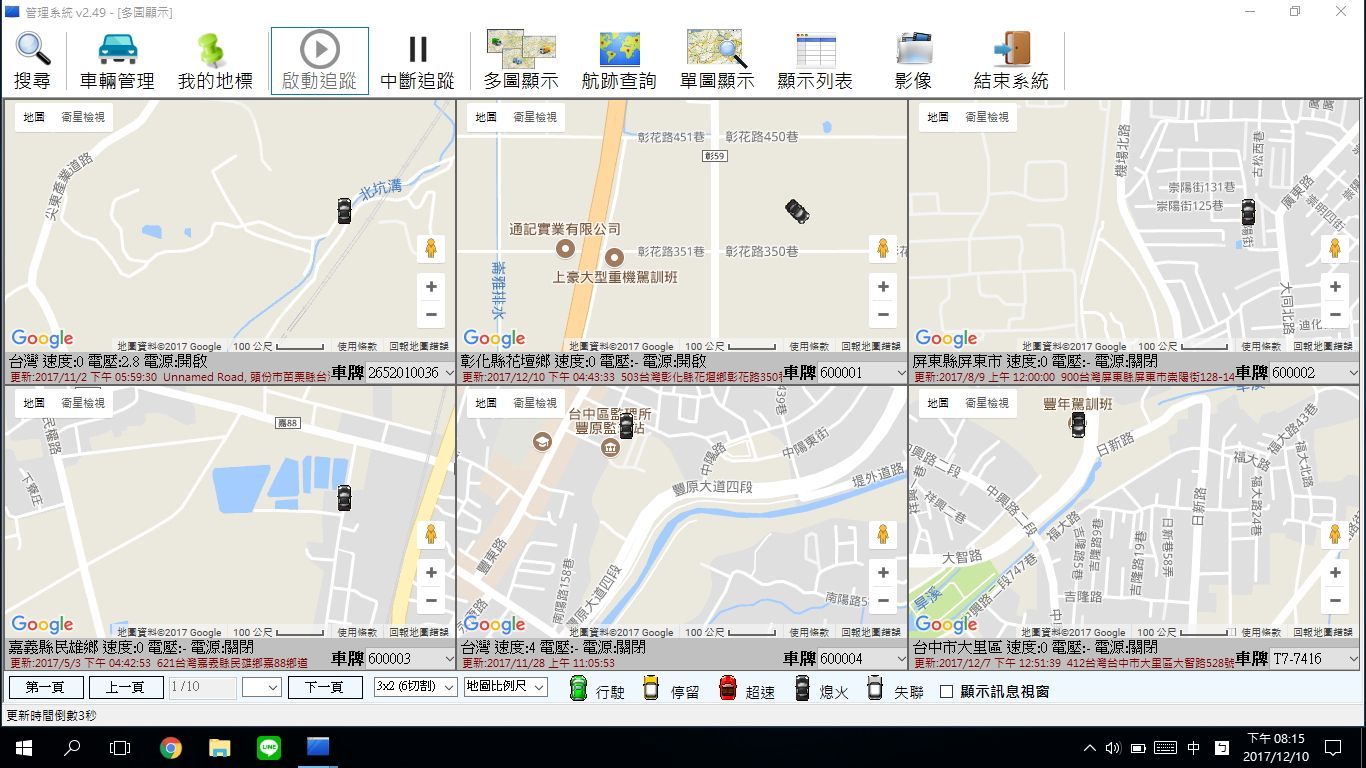Pause tracking with 中斷追蹤 button

tap(418, 60)
